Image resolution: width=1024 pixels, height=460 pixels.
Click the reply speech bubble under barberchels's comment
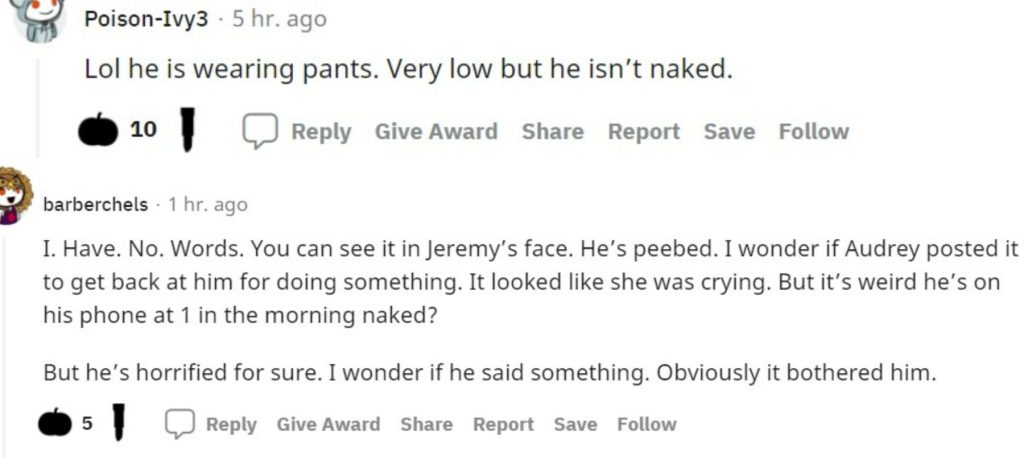(x=179, y=424)
